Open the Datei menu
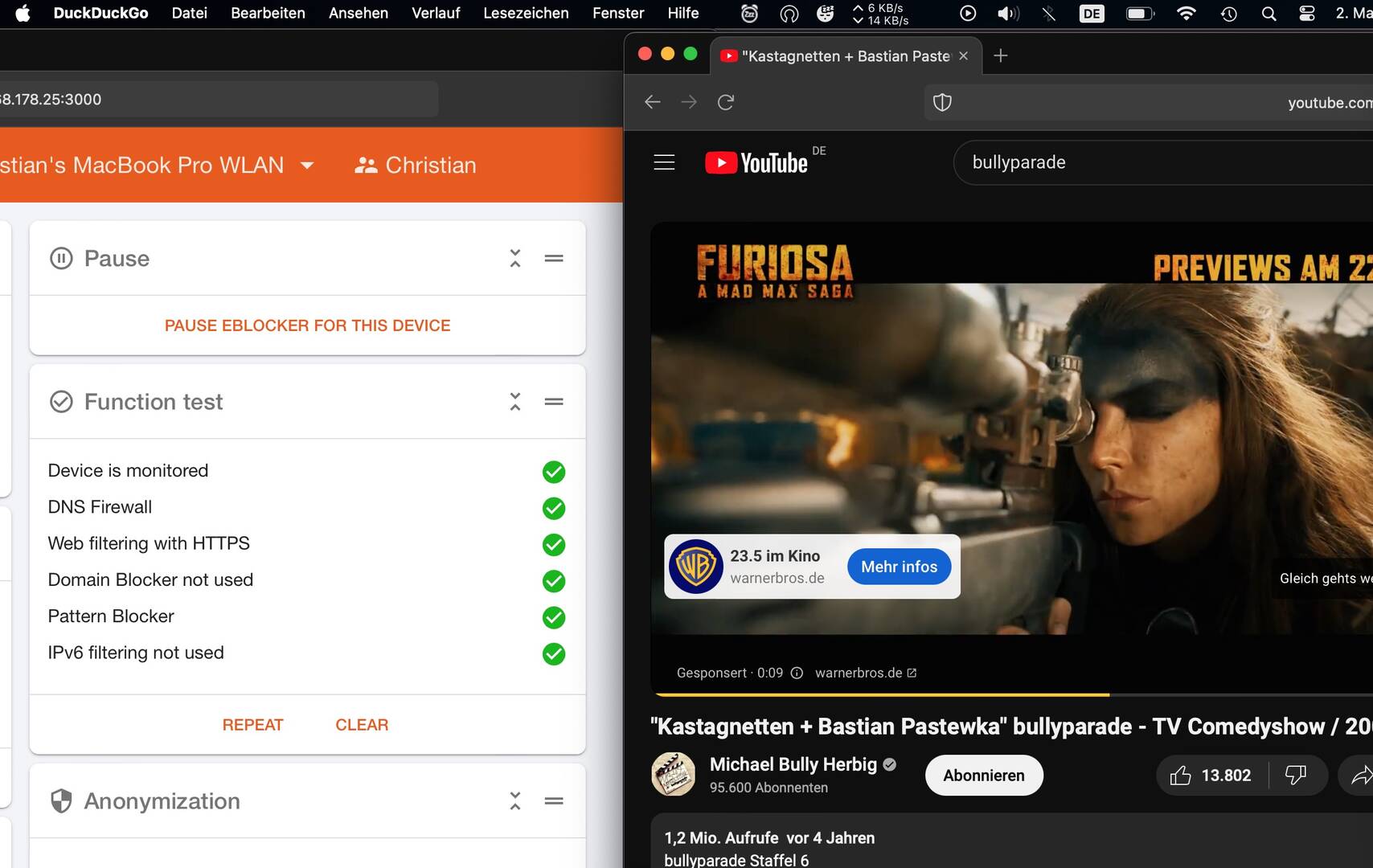 190,13
